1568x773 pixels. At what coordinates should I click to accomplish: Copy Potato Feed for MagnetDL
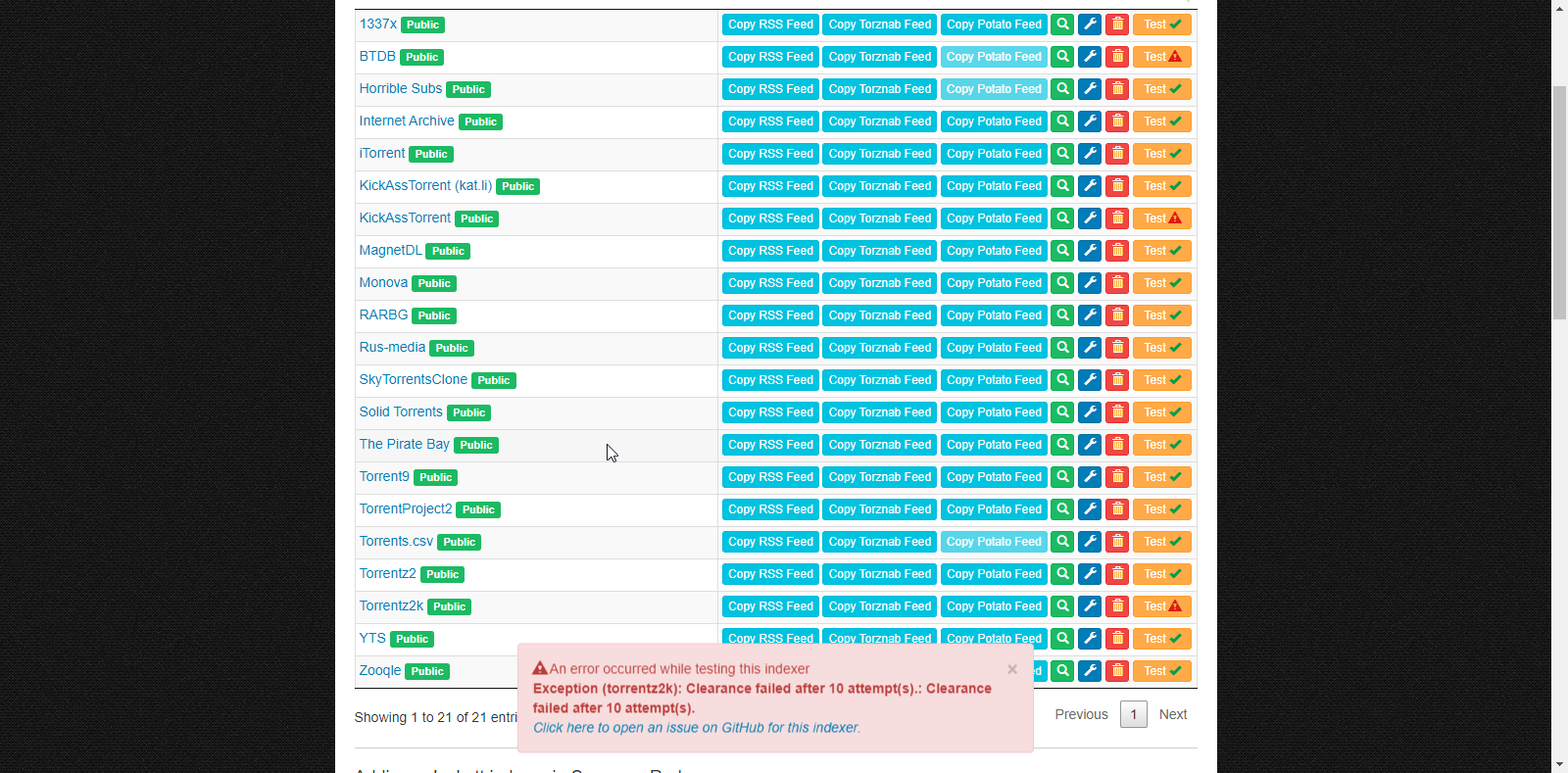[994, 251]
